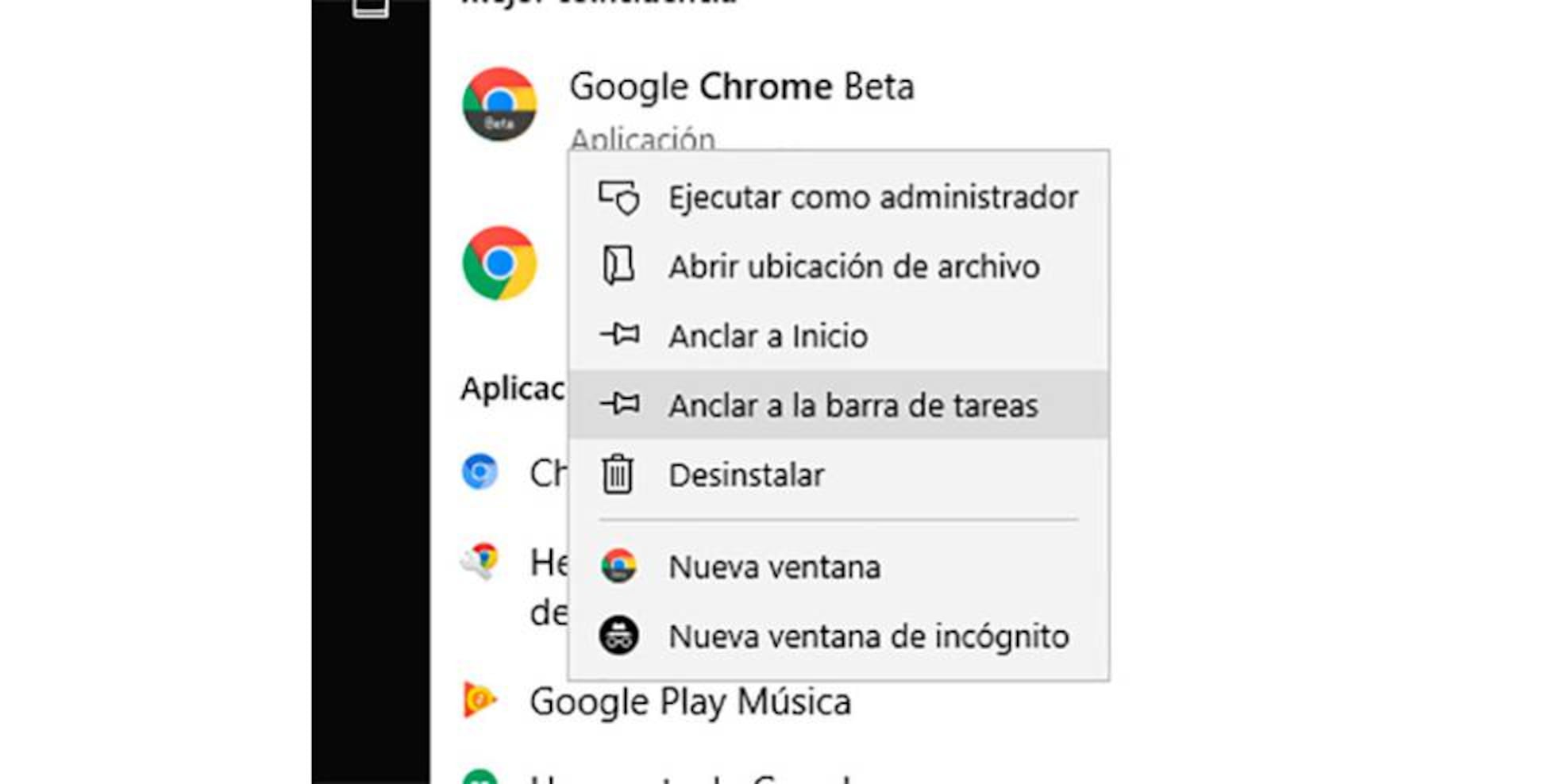The image size is (1556, 784).
Task: Choose Abrir ubicación de archivo
Action: coord(854,267)
